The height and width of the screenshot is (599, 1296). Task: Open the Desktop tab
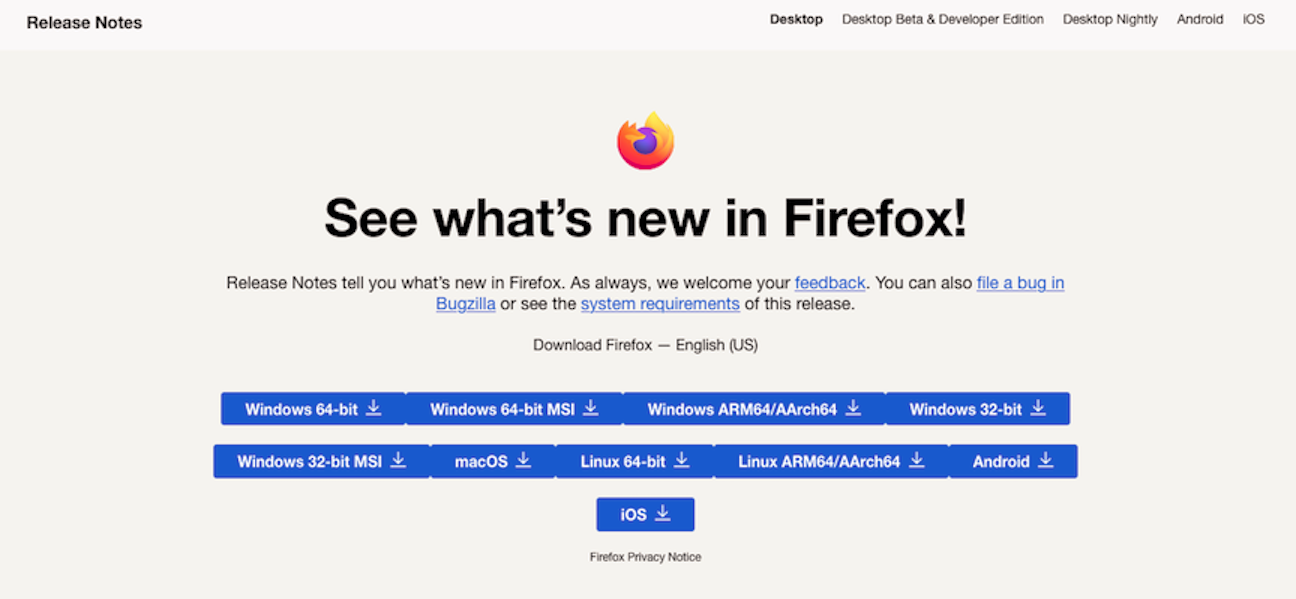tap(796, 19)
